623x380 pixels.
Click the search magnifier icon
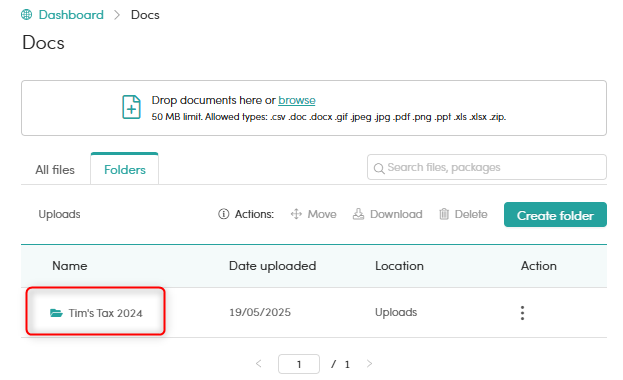coord(379,168)
